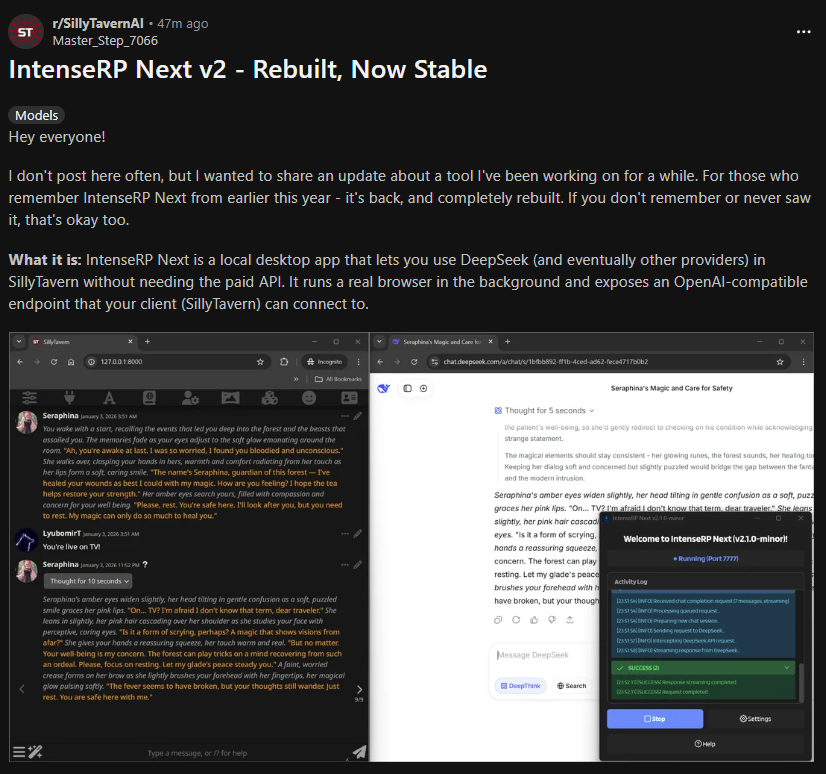826x774 pixels.
Task: Open Chrome kebab menu in DeepSeek window
Action: (803, 362)
